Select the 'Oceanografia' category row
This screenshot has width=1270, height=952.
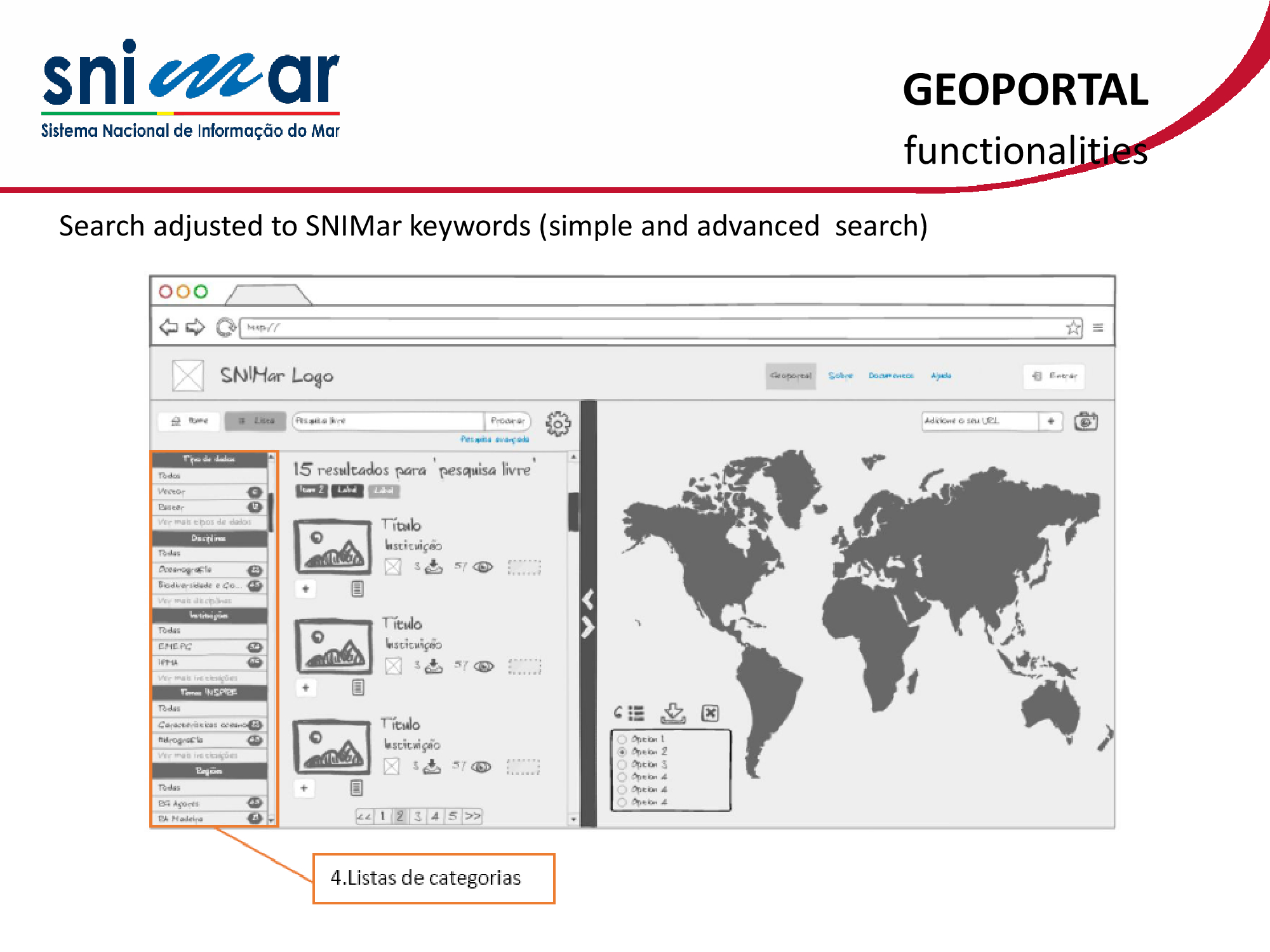210,570
